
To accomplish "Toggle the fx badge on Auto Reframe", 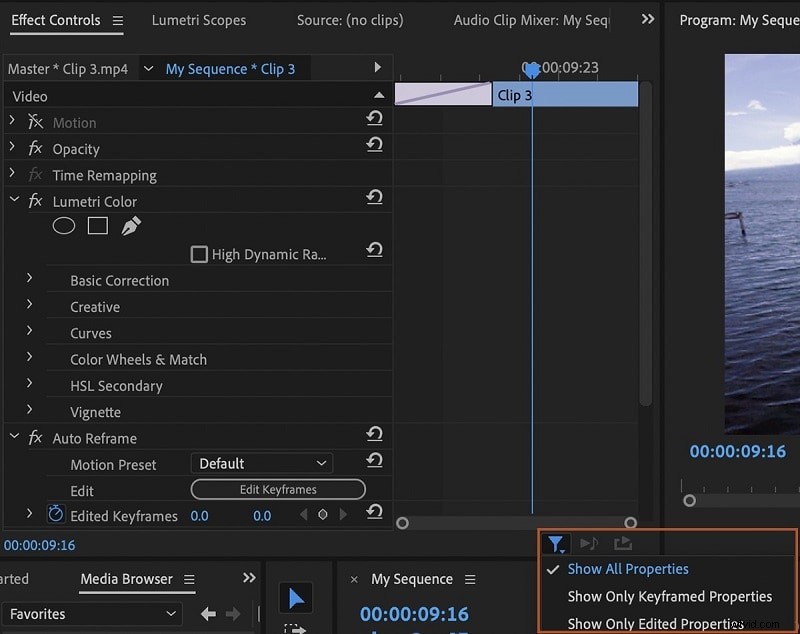I will (35, 437).
